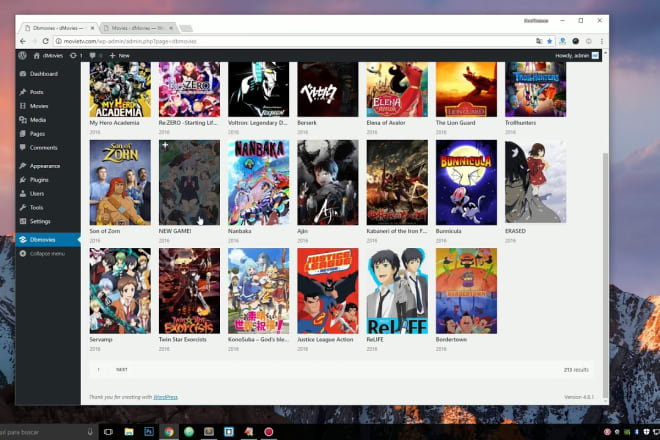Select My Hero Academia poster

120,89
